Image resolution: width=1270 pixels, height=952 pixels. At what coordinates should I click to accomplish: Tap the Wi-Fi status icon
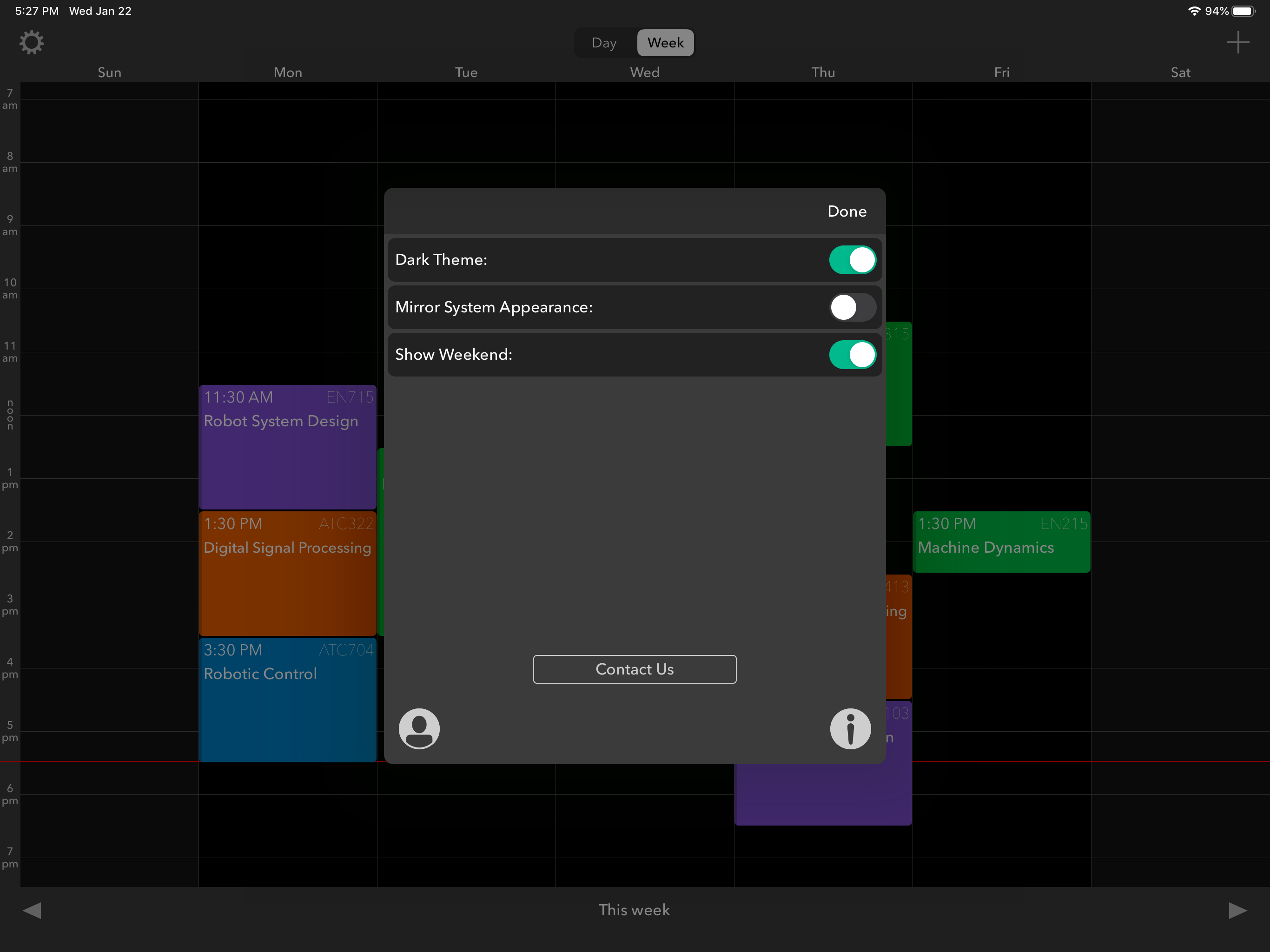tap(1194, 11)
